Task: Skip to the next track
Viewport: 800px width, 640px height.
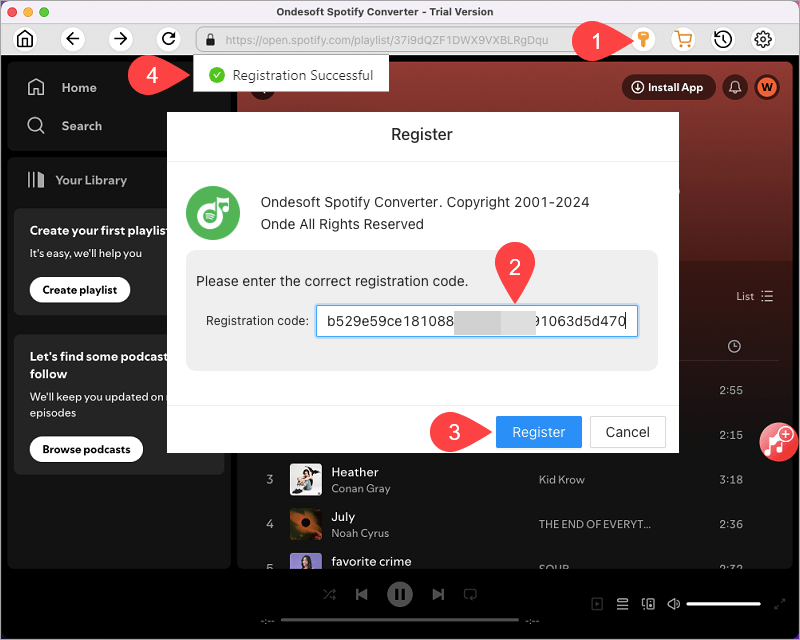Action: pyautogui.click(x=438, y=594)
